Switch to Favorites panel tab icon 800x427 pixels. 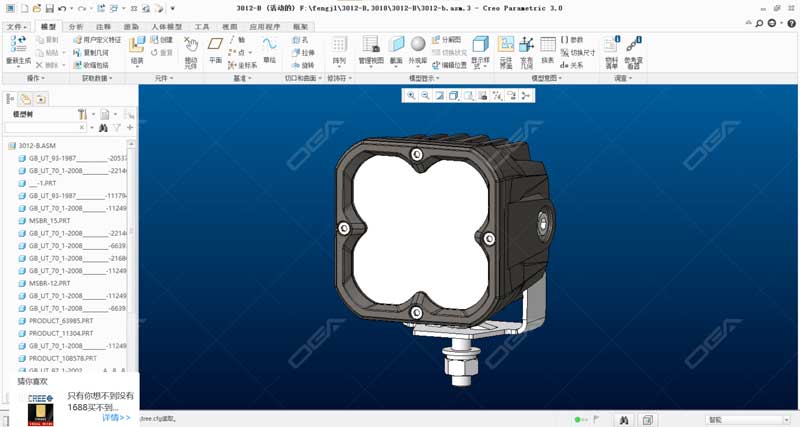click(41, 99)
